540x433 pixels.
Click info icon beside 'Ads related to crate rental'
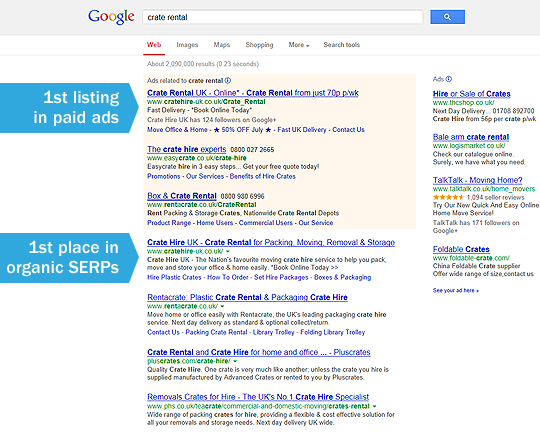coord(228,81)
